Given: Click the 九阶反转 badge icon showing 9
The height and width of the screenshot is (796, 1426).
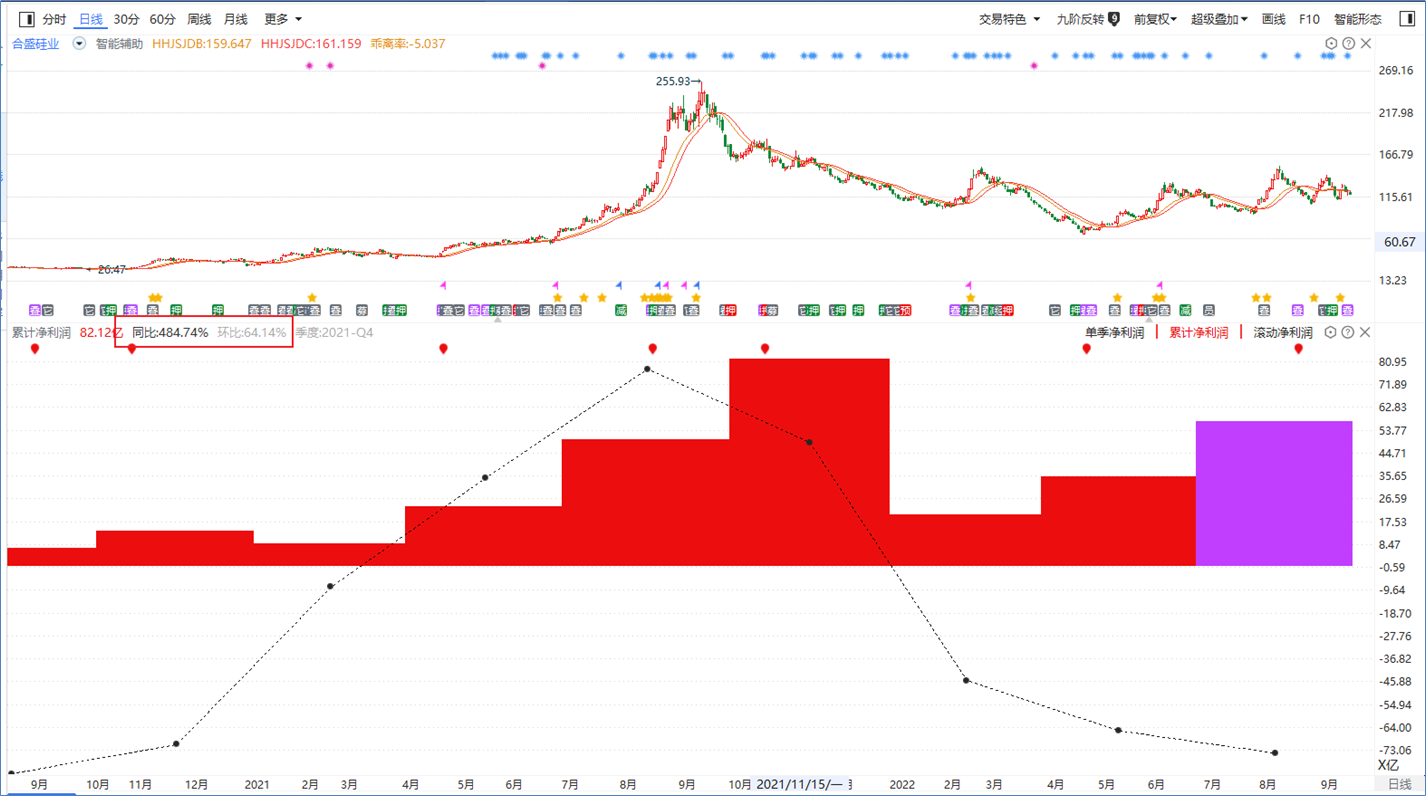Looking at the screenshot, I should point(1113,19).
